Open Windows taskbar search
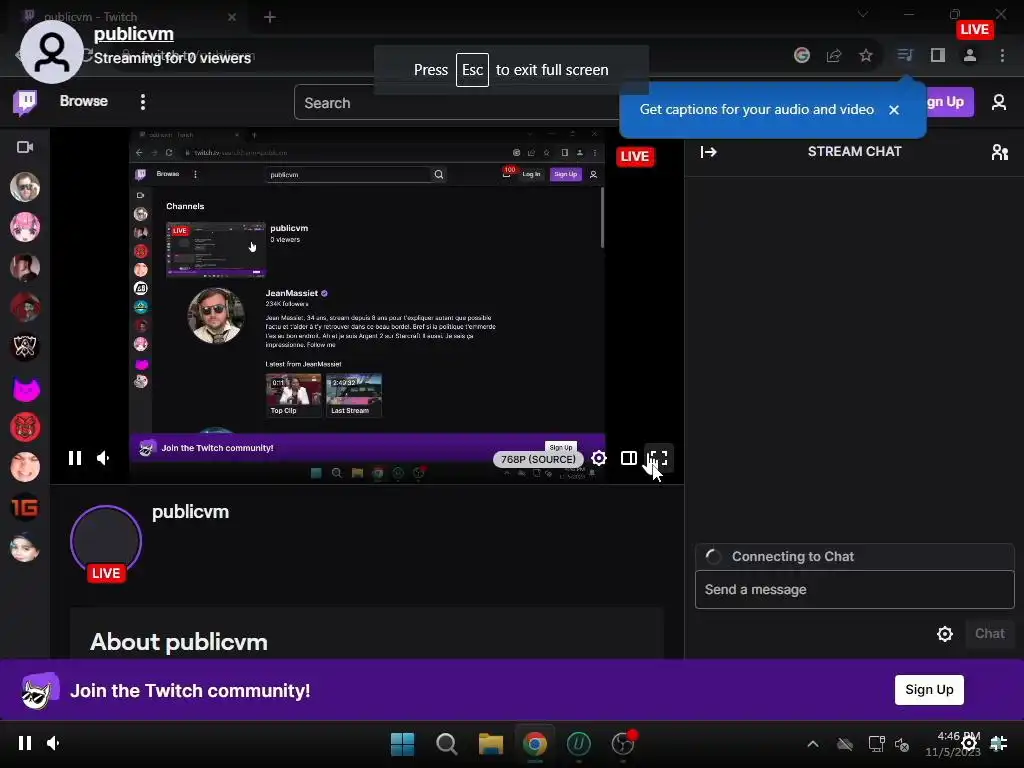The height and width of the screenshot is (768, 1024). click(447, 744)
